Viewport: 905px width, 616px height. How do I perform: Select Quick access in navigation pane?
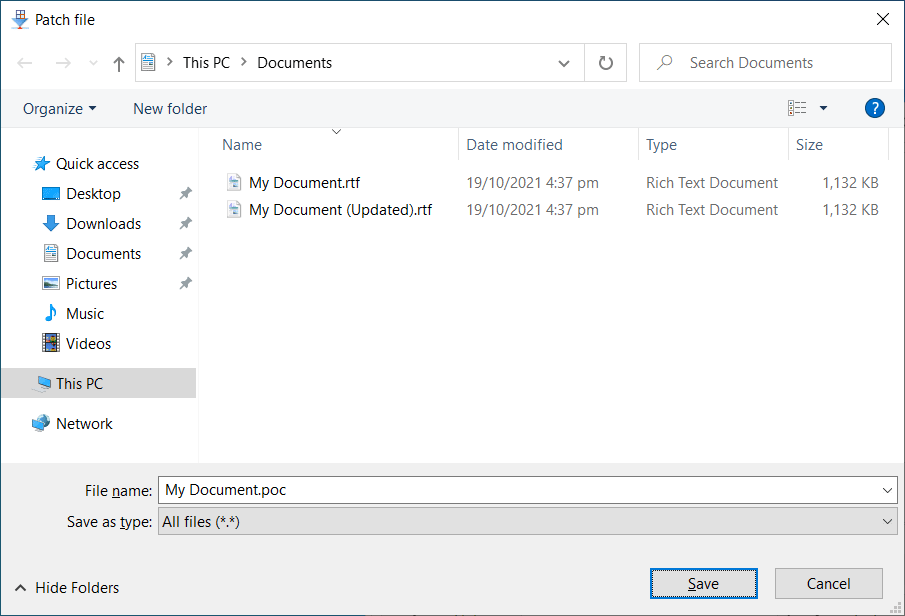click(x=98, y=164)
